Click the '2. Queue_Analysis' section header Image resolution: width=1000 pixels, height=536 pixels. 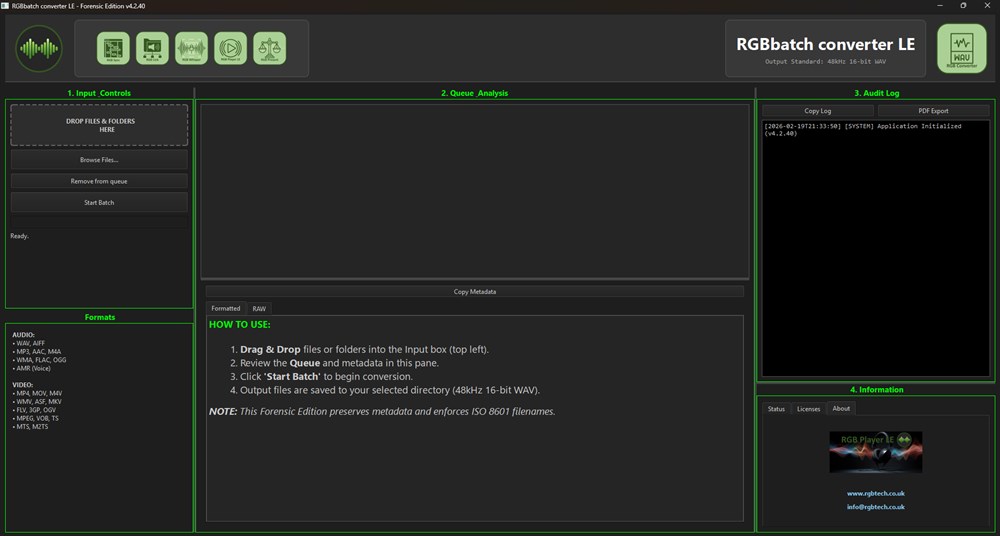[x=474, y=93]
